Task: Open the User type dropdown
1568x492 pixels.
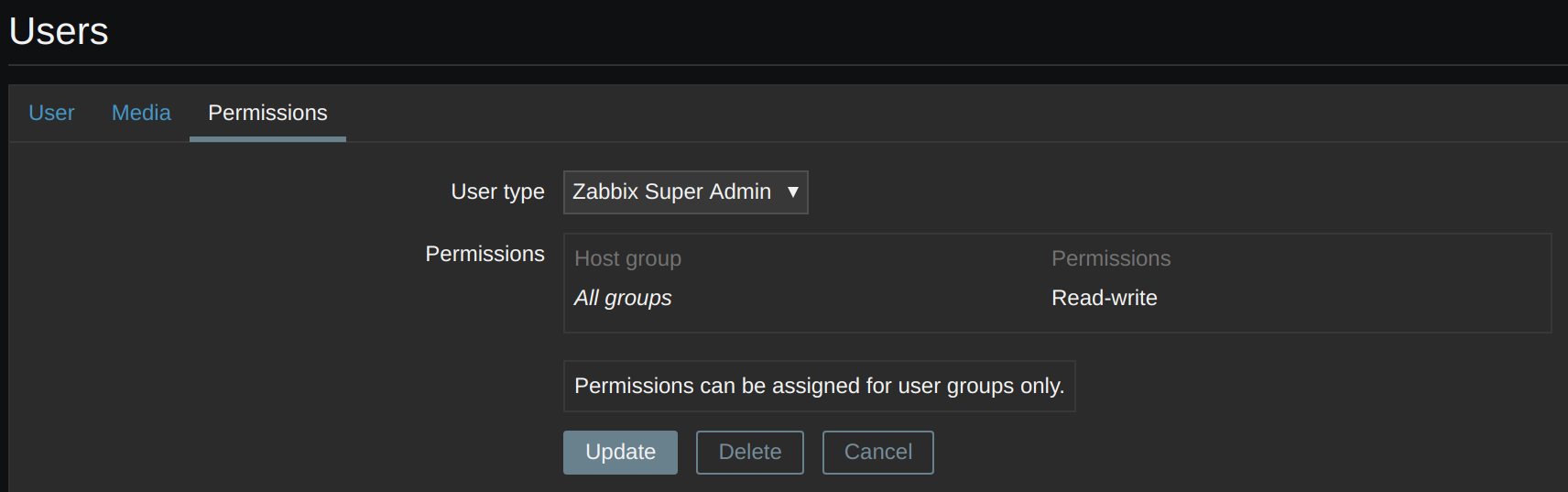Action: click(685, 192)
